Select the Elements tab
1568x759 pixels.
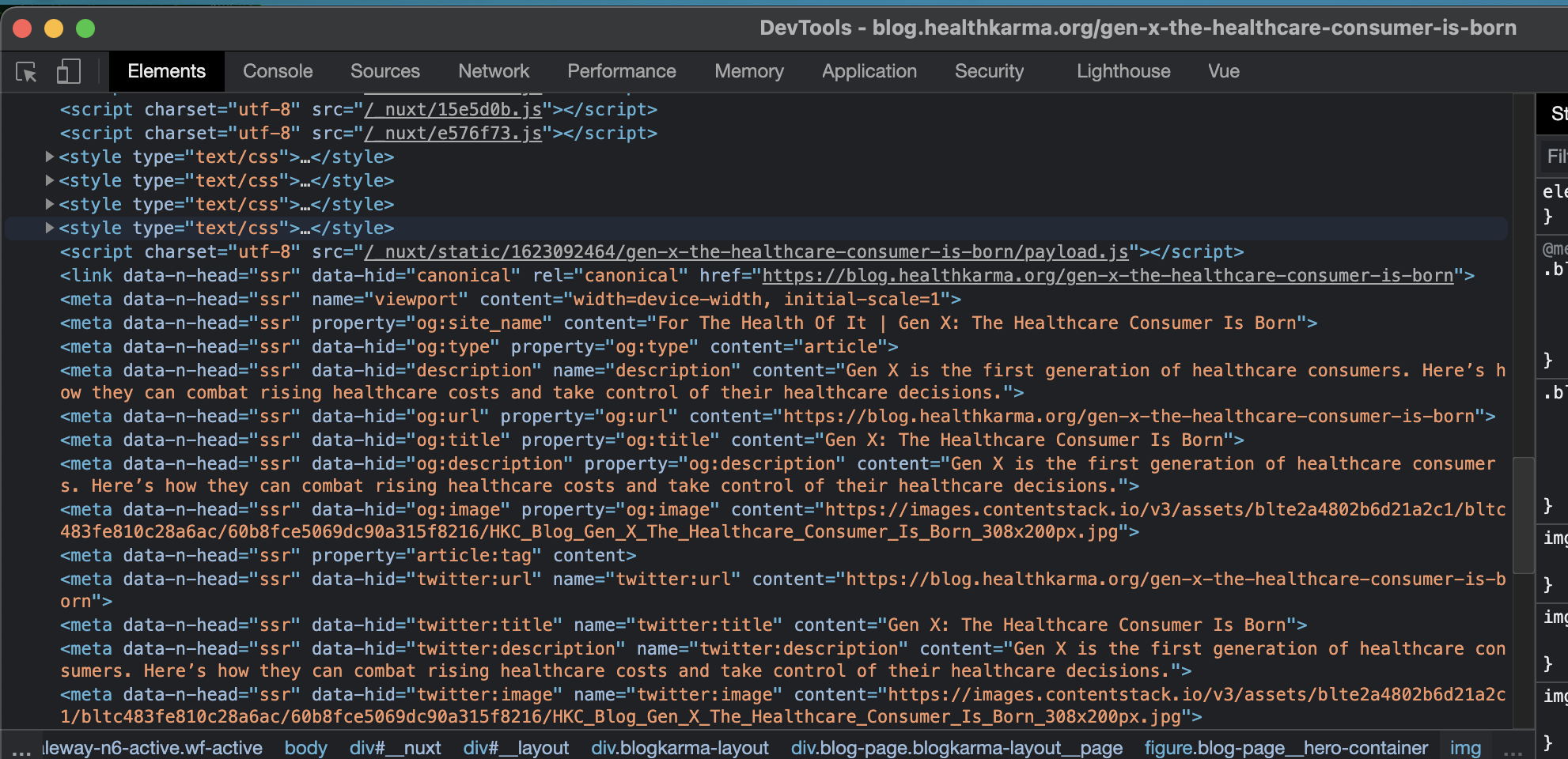pos(166,71)
